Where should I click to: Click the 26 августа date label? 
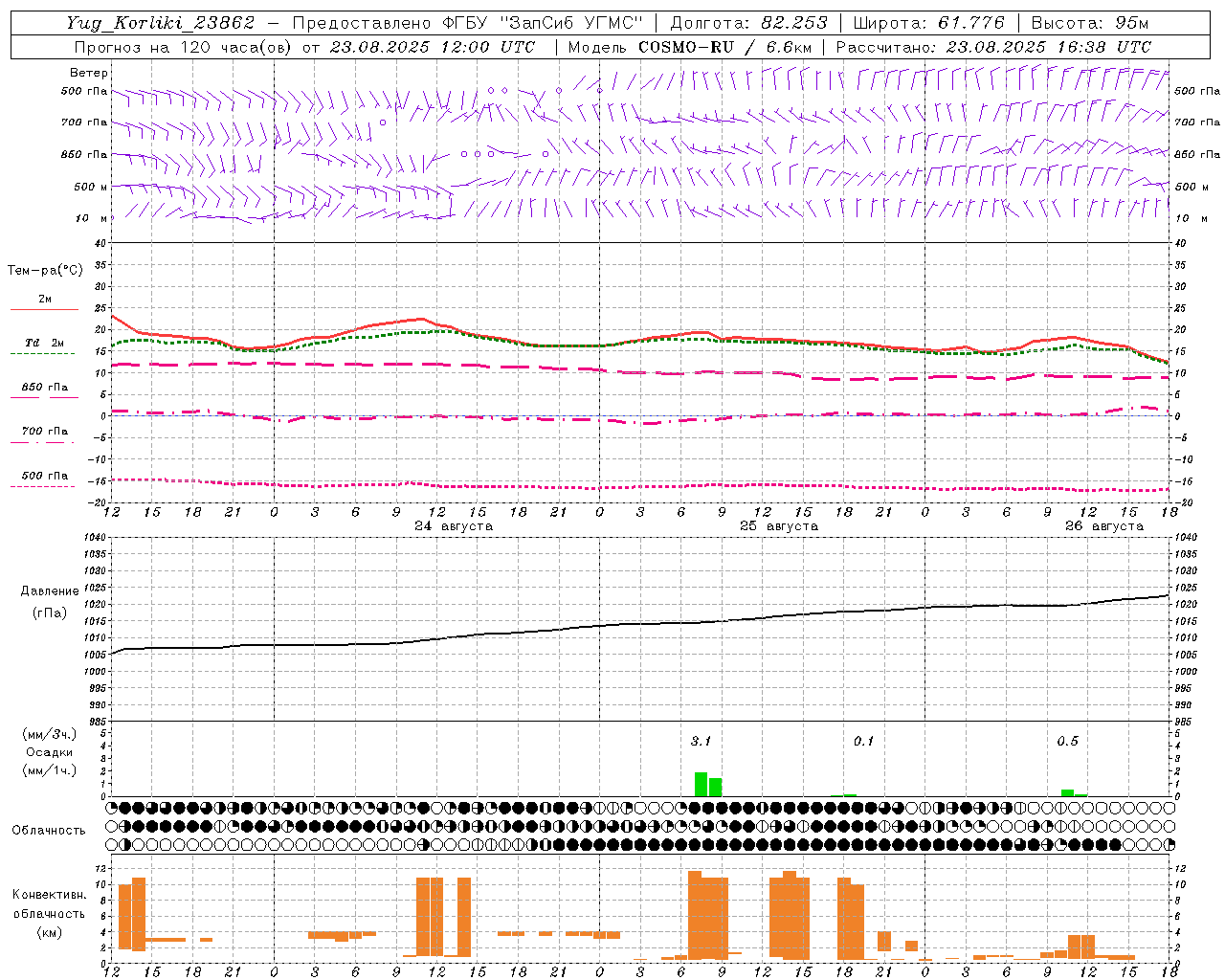[x=1104, y=526]
